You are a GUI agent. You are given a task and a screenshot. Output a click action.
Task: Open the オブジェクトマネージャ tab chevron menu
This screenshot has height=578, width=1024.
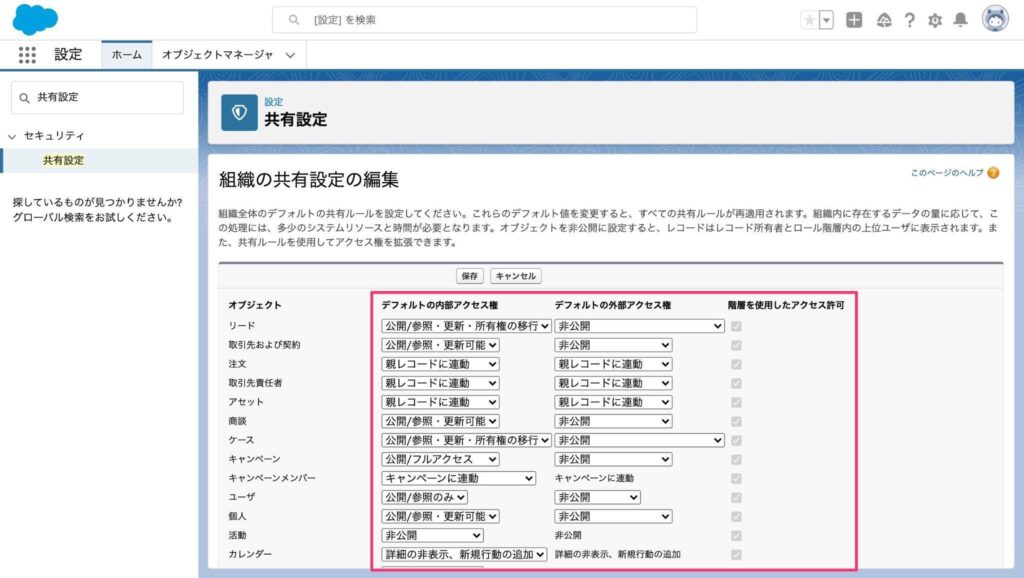point(290,56)
